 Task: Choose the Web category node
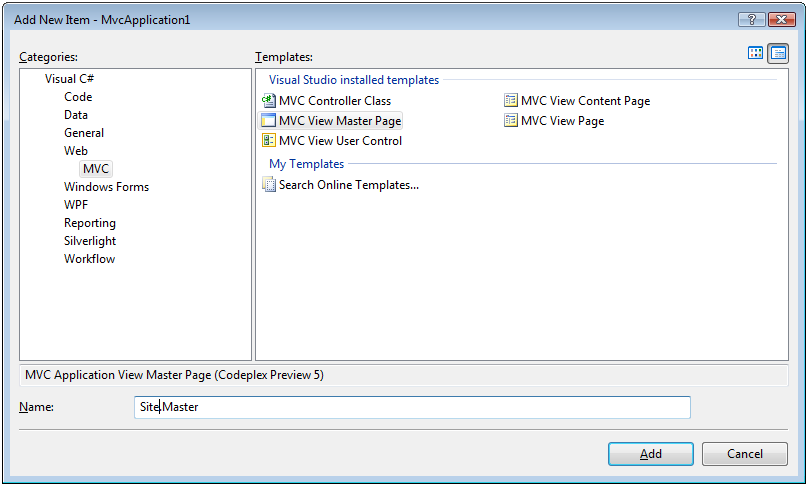coord(76,151)
